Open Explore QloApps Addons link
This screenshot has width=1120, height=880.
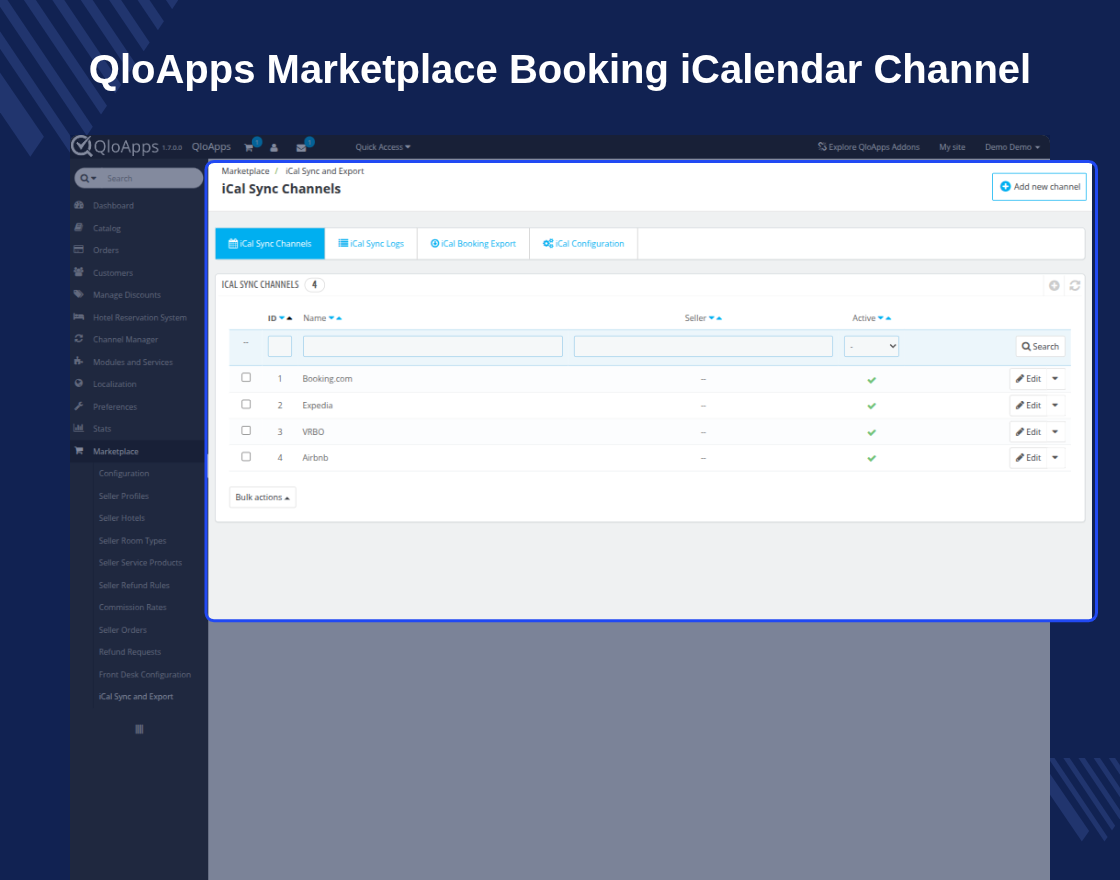(869, 147)
